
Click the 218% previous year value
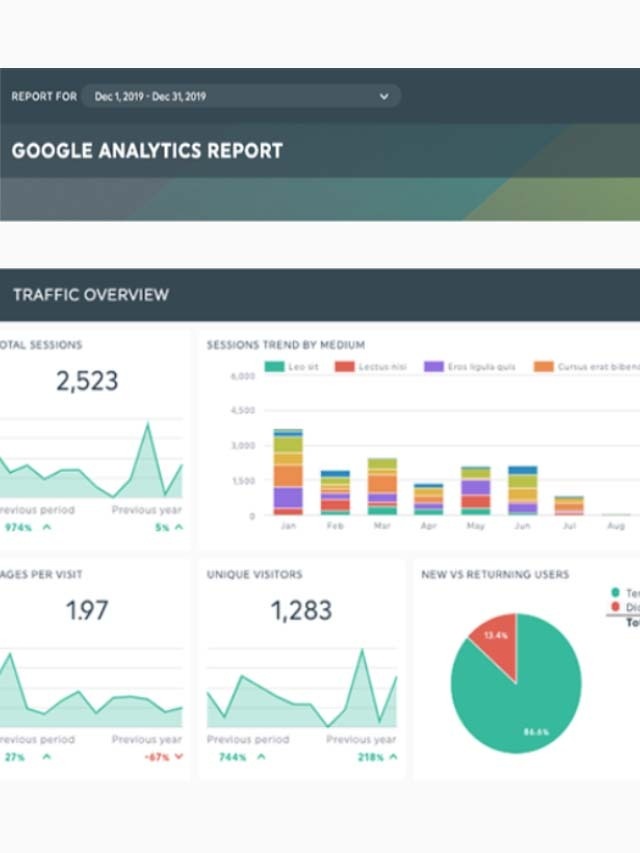[371, 757]
